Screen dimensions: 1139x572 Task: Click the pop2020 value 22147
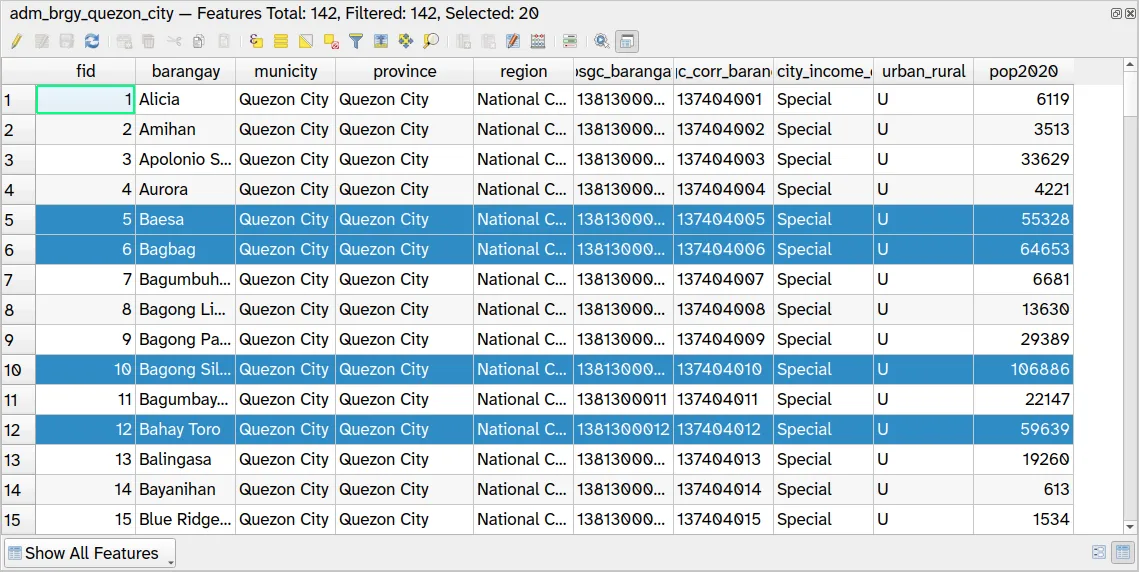[1024, 399]
